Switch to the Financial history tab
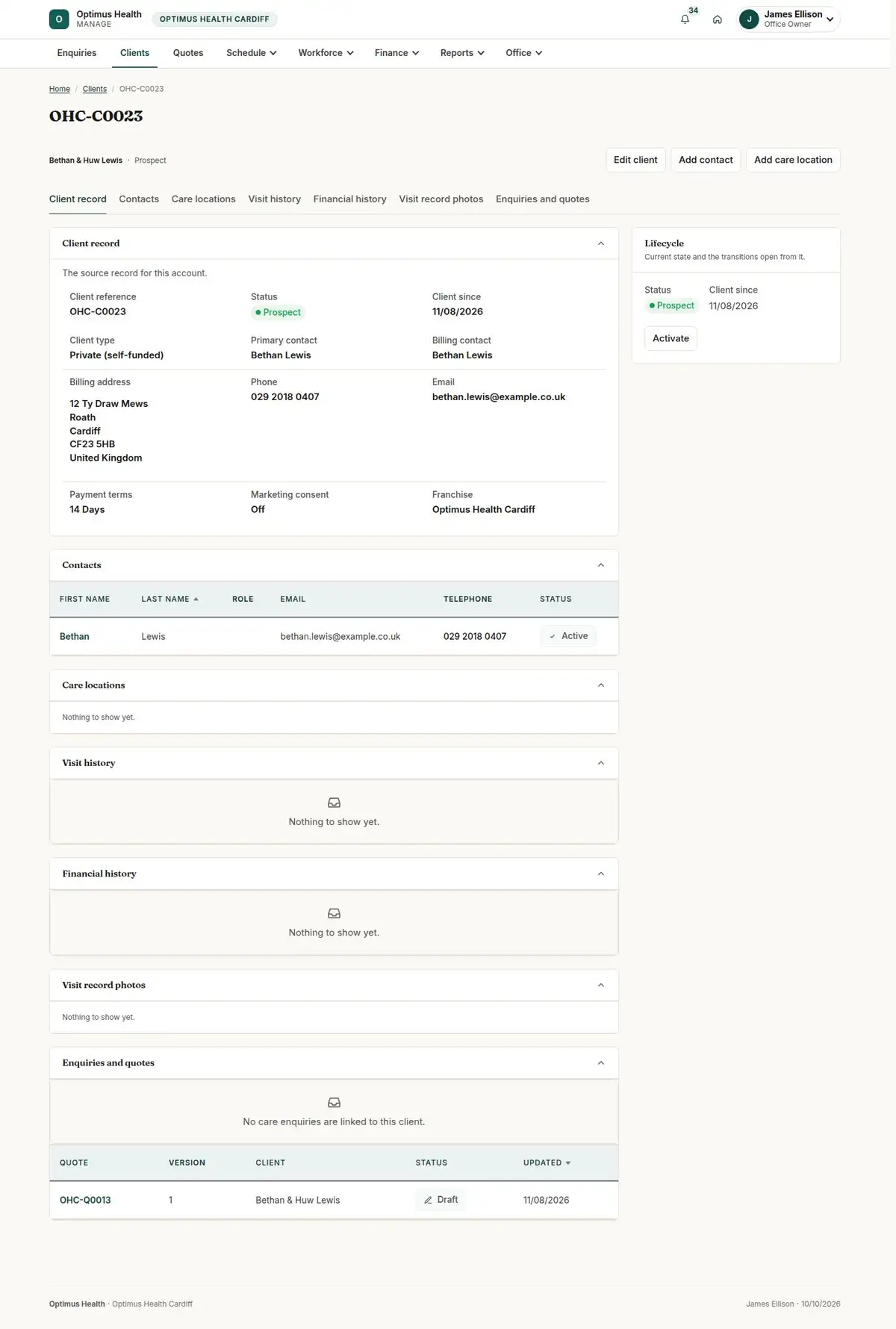The image size is (896, 1329). pos(349,199)
